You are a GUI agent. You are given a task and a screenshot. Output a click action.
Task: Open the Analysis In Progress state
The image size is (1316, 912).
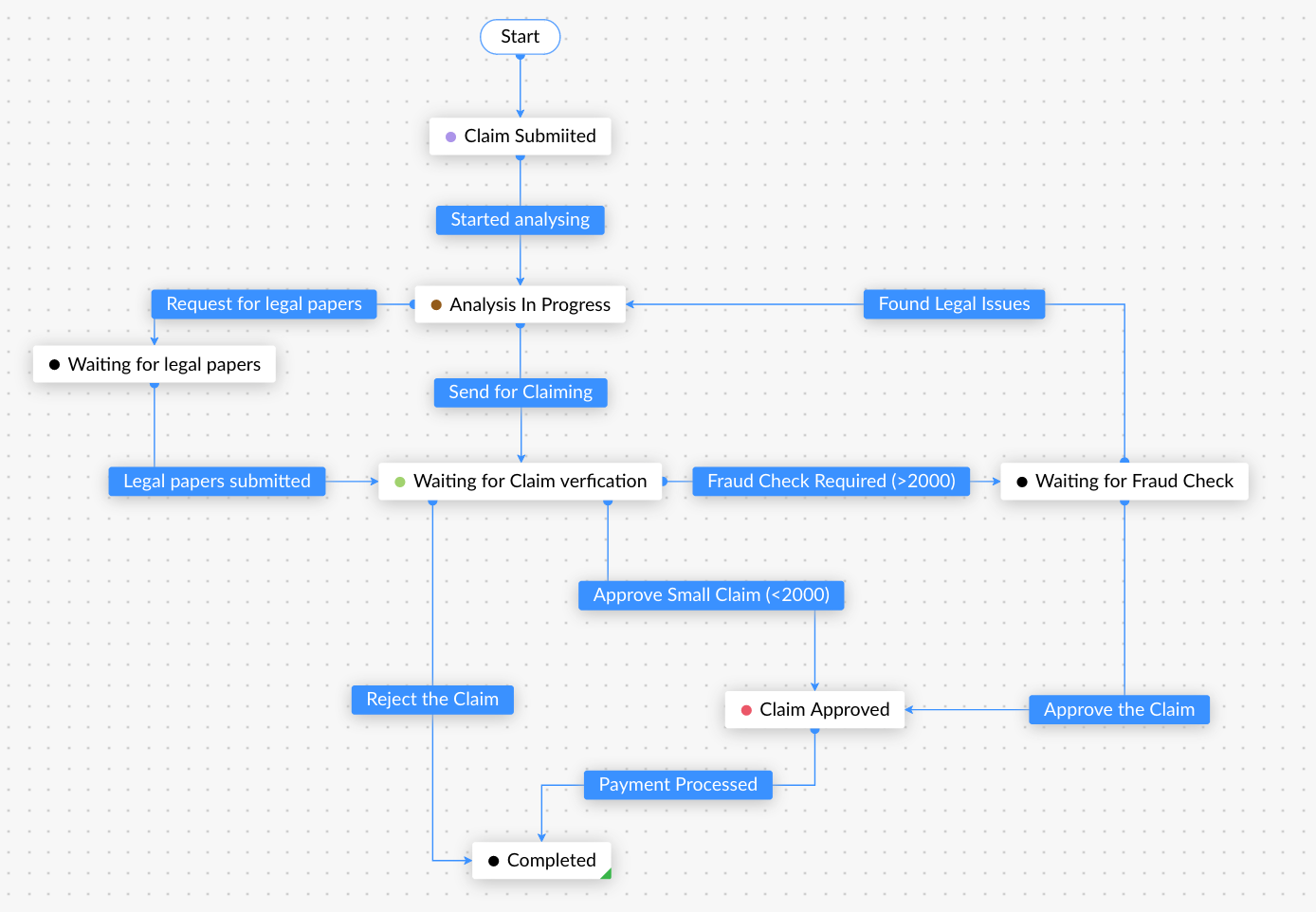click(x=521, y=304)
